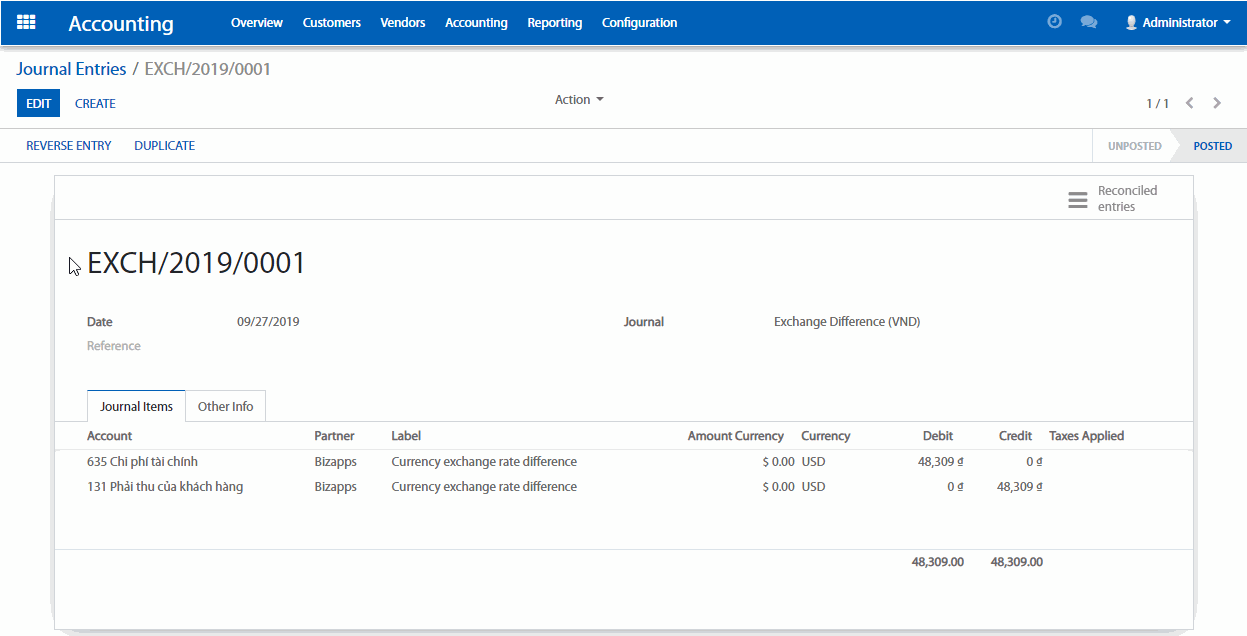
Task: Select the Journal Items tab
Action: click(136, 407)
